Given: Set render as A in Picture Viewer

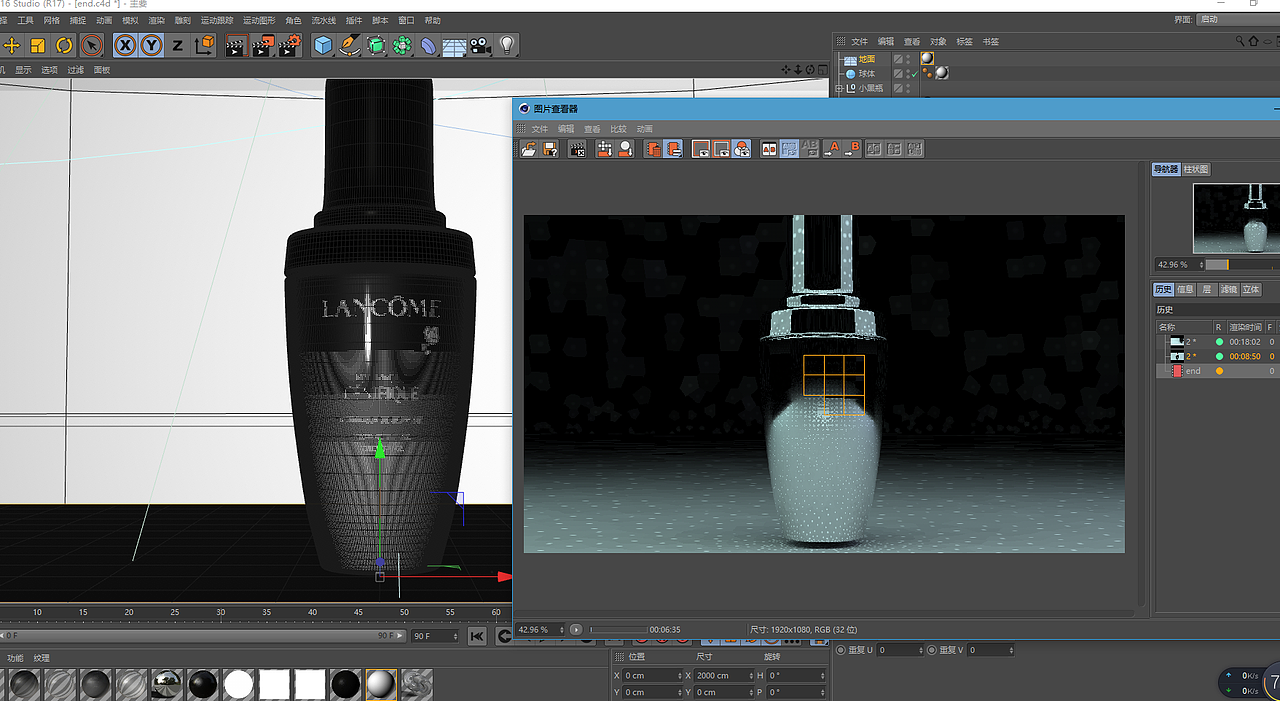Looking at the screenshot, I should point(832,149).
